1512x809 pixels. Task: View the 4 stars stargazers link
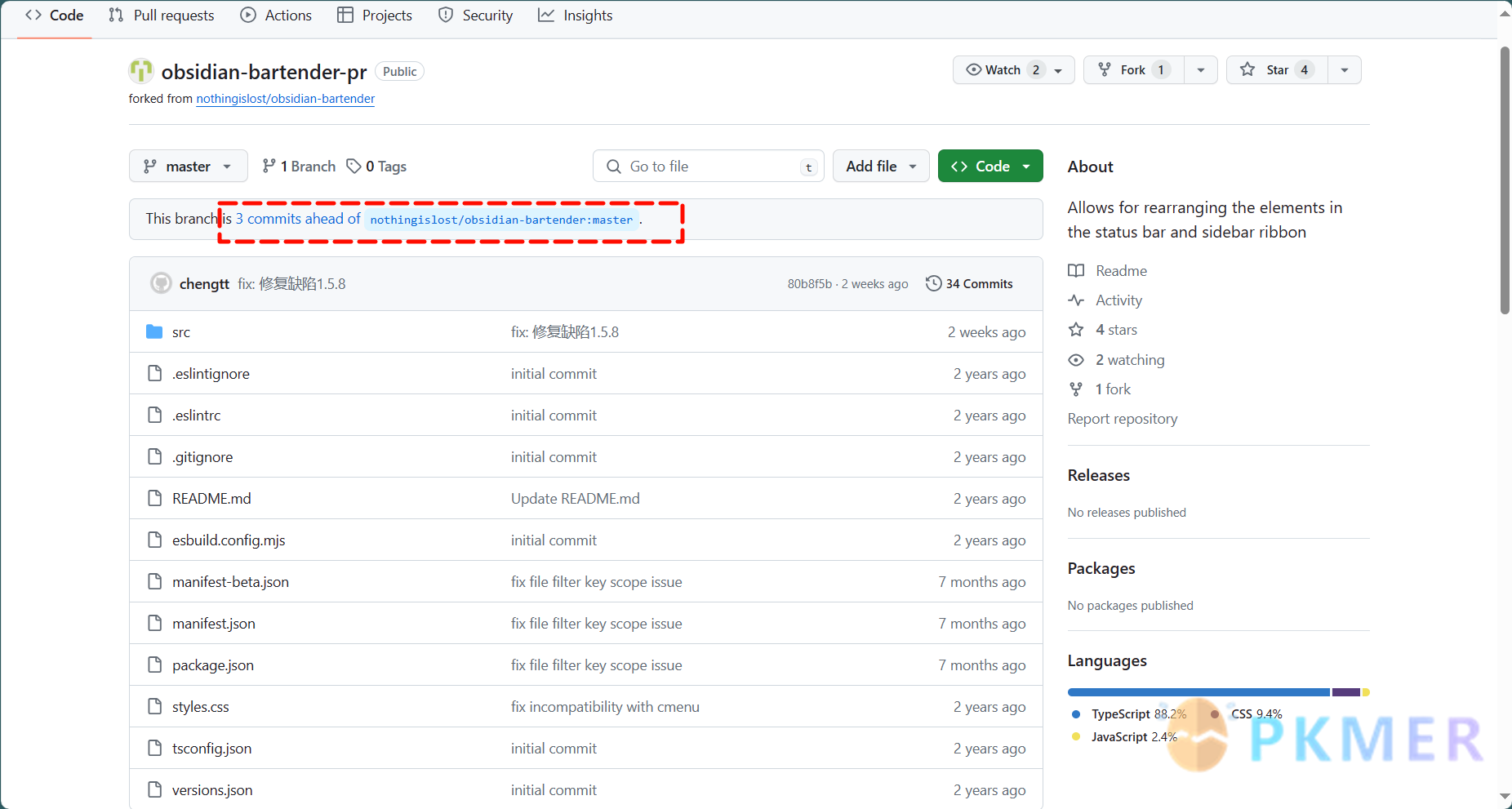(1103, 330)
